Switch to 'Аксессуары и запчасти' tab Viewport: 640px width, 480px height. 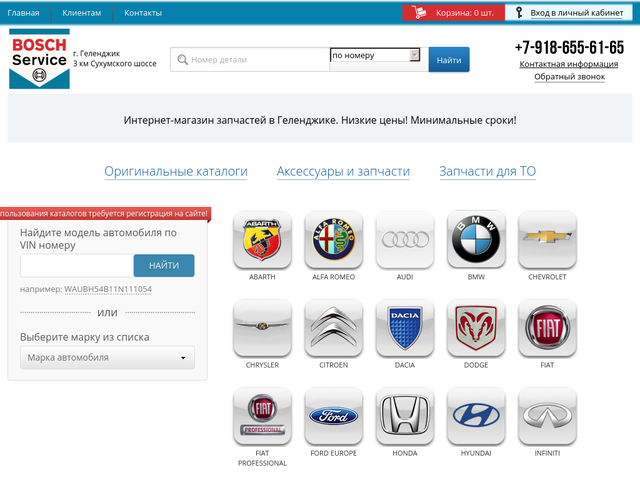tap(343, 171)
